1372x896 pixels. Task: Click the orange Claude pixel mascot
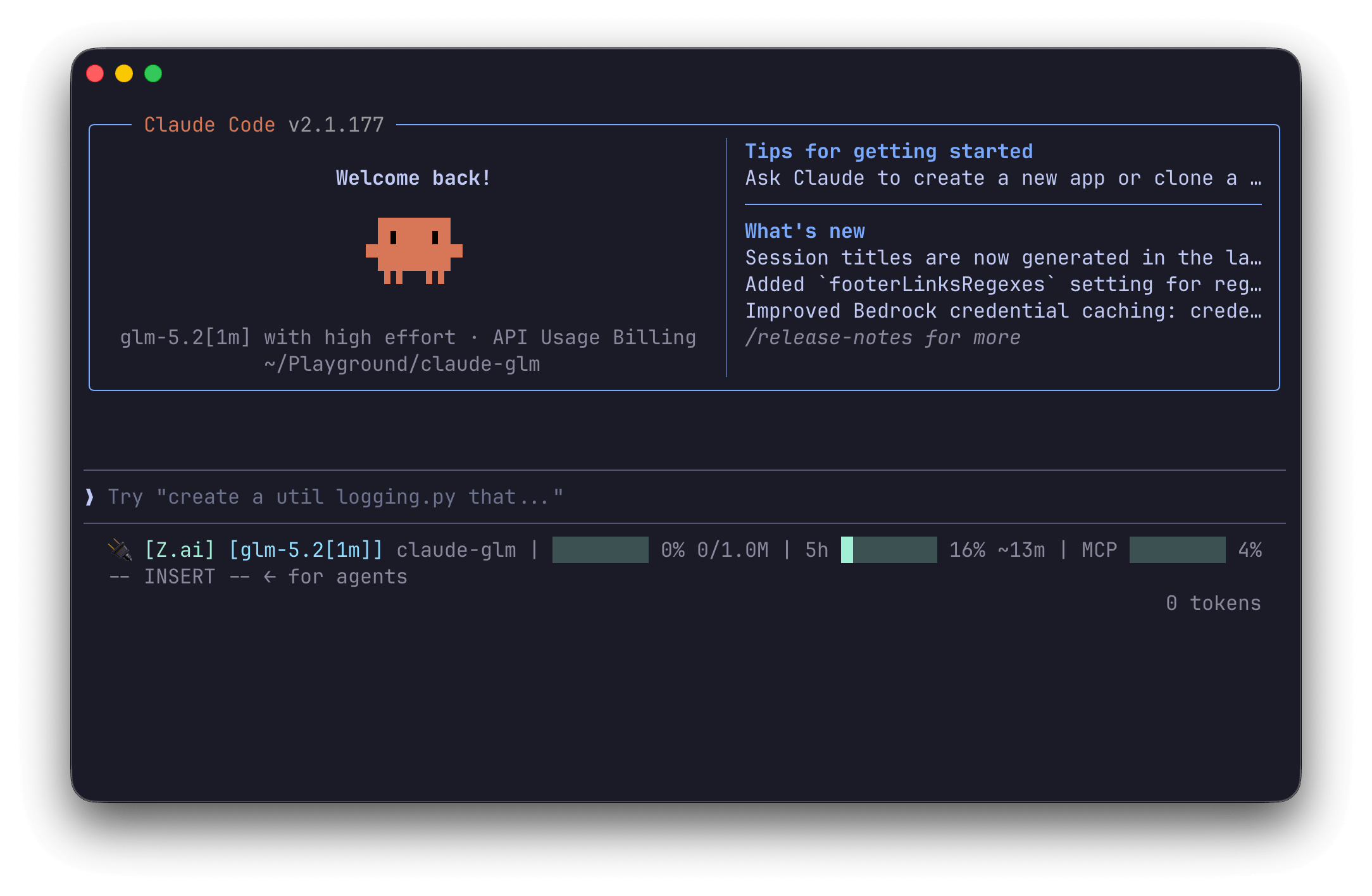[x=414, y=251]
